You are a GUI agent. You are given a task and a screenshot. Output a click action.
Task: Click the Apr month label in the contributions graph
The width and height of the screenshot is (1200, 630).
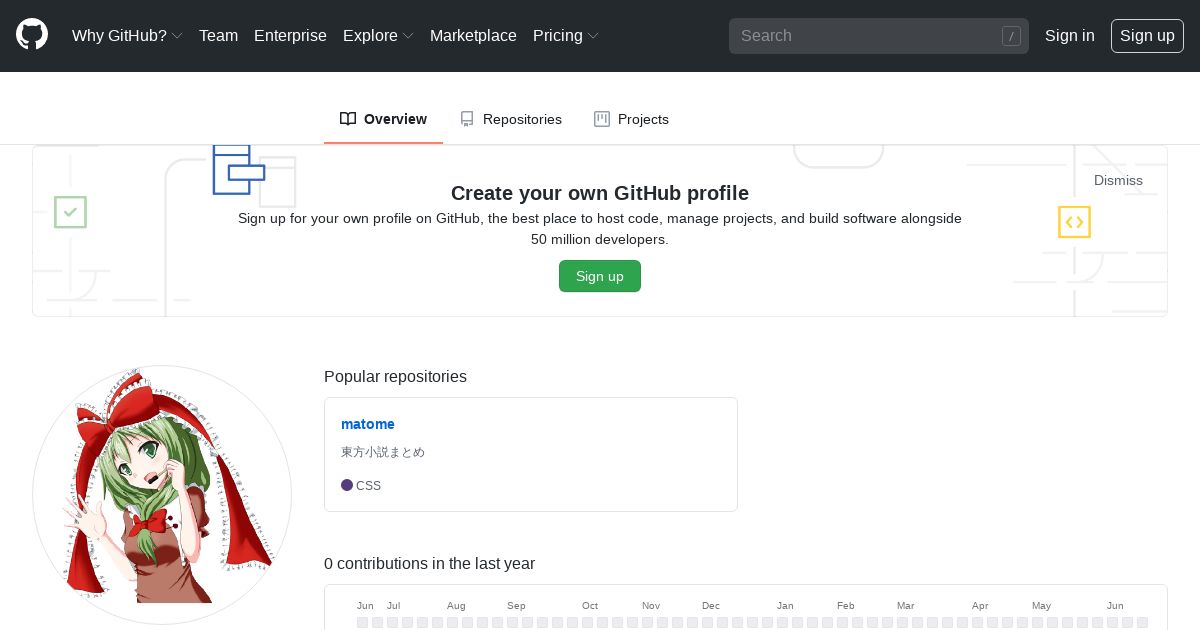pos(980,606)
